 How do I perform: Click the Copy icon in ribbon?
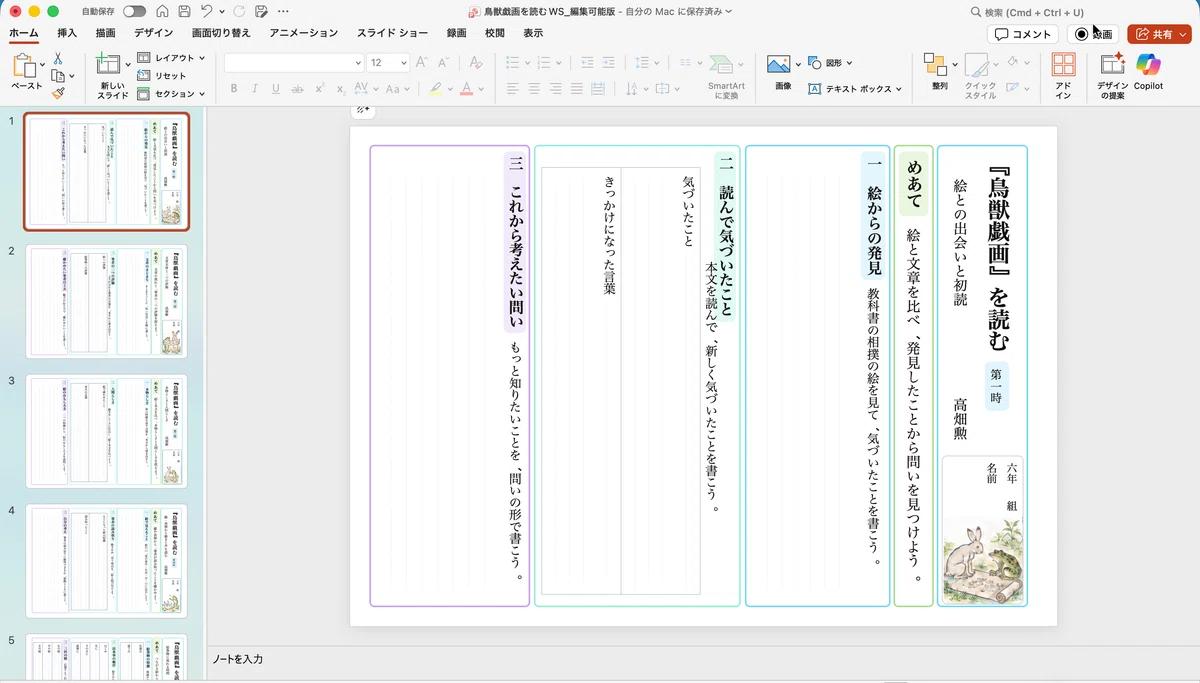[x=58, y=75]
